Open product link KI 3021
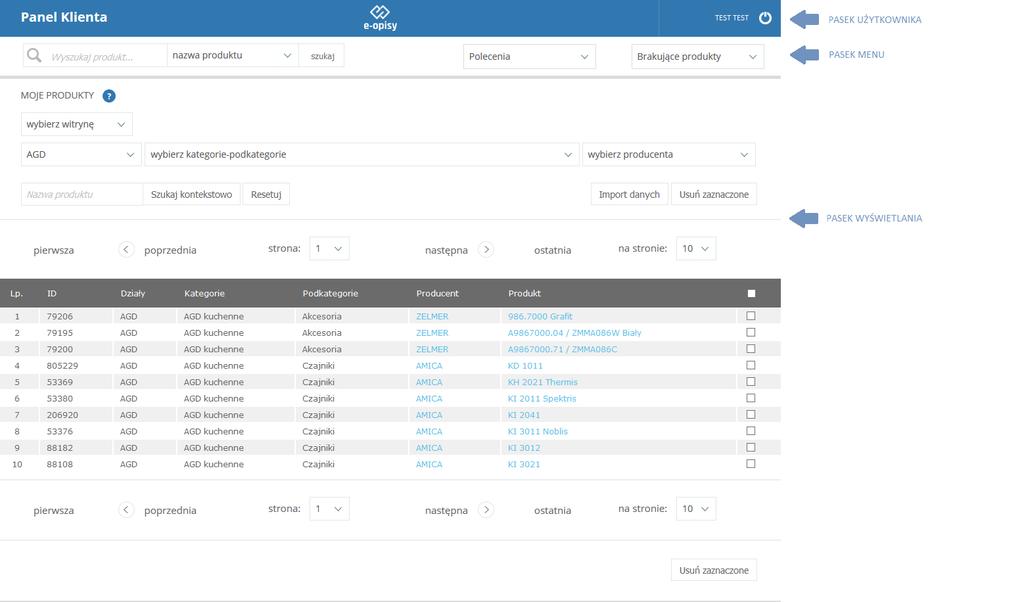The height and width of the screenshot is (602, 1024). [524, 464]
